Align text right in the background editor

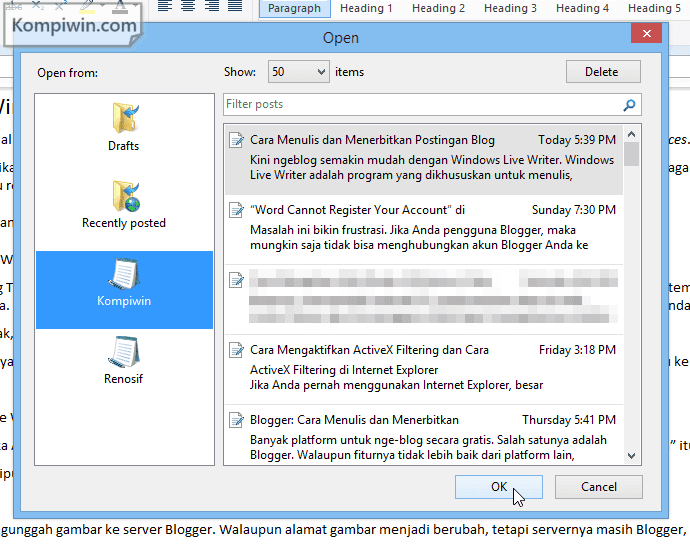[212, 6]
